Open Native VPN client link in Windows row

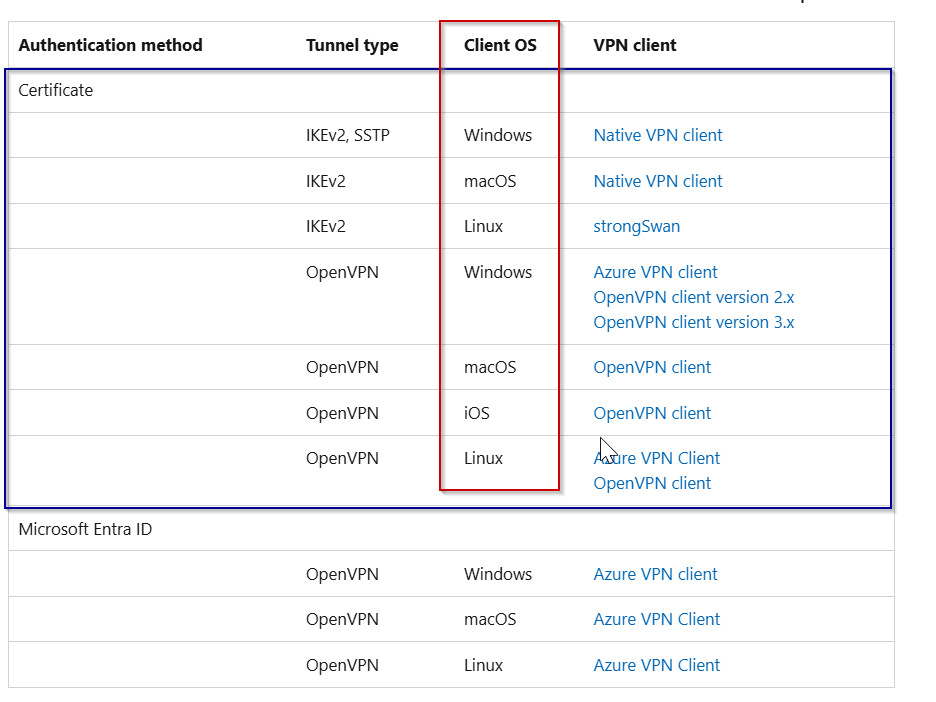tap(658, 136)
